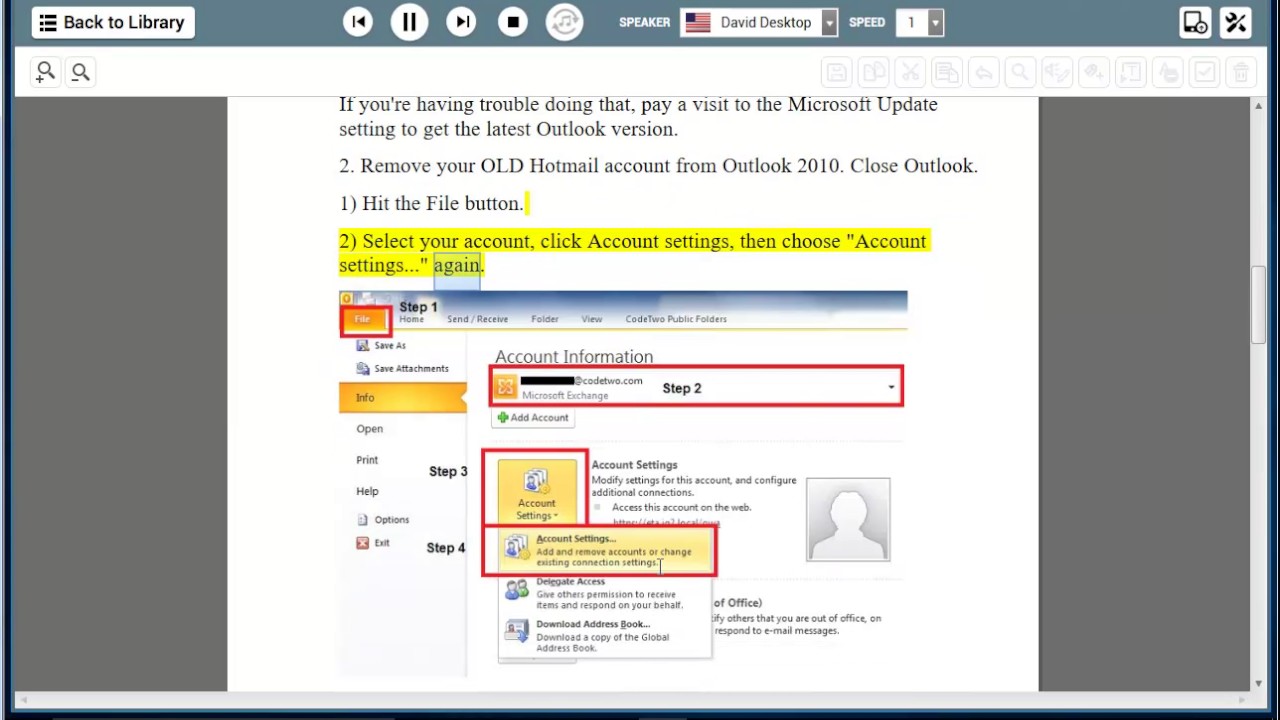Click the Delete trash can icon
This screenshot has height=720, width=1280.
[x=1241, y=72]
